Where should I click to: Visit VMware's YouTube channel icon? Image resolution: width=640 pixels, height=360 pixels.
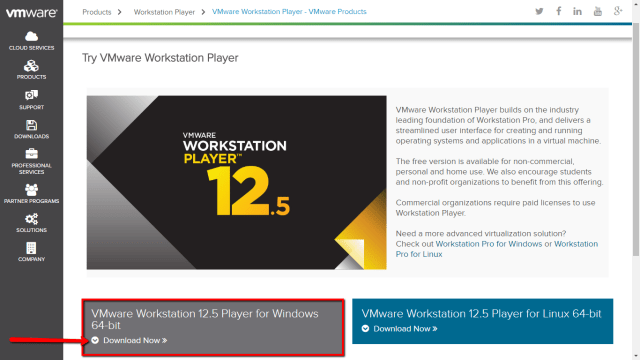[598, 11]
